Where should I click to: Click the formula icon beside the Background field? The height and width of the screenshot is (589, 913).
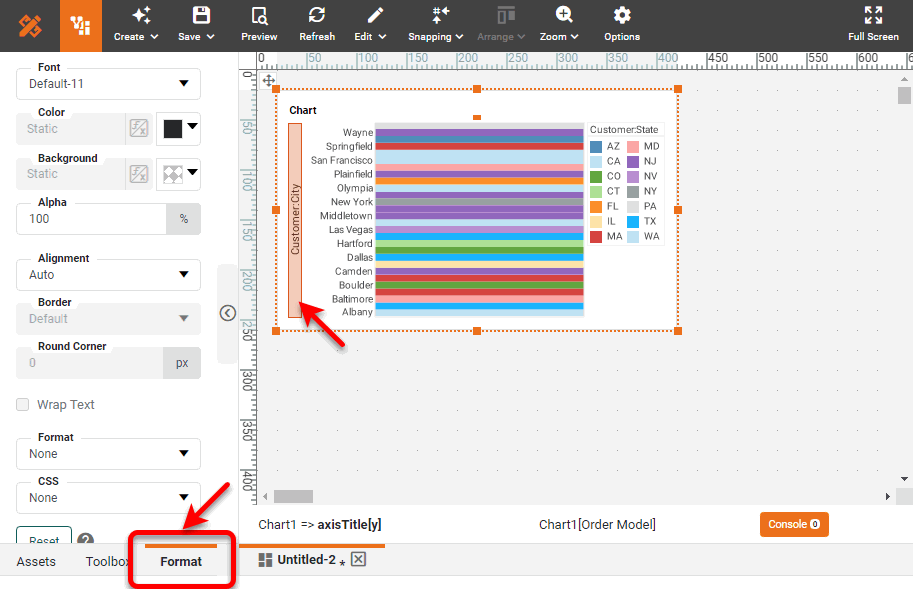(138, 173)
